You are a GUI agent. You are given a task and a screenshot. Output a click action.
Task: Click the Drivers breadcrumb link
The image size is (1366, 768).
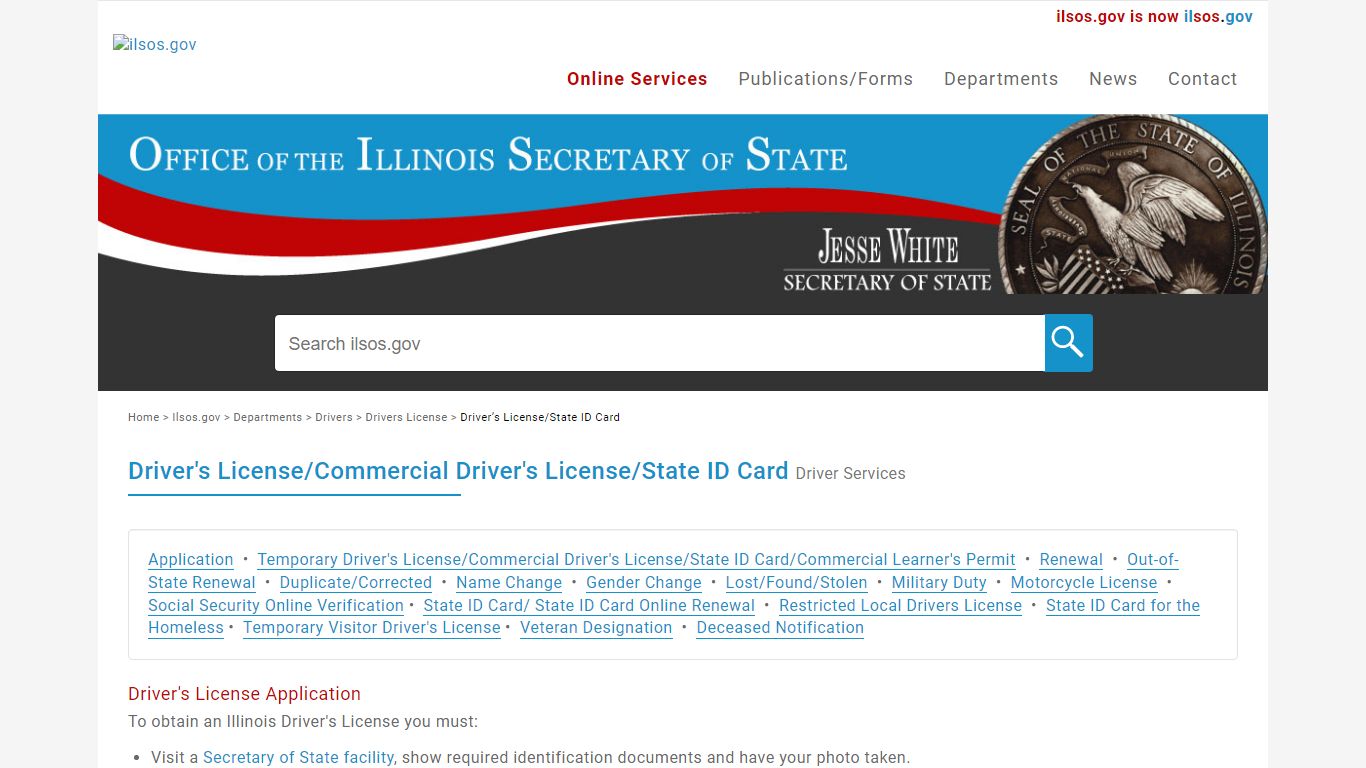[x=334, y=417]
